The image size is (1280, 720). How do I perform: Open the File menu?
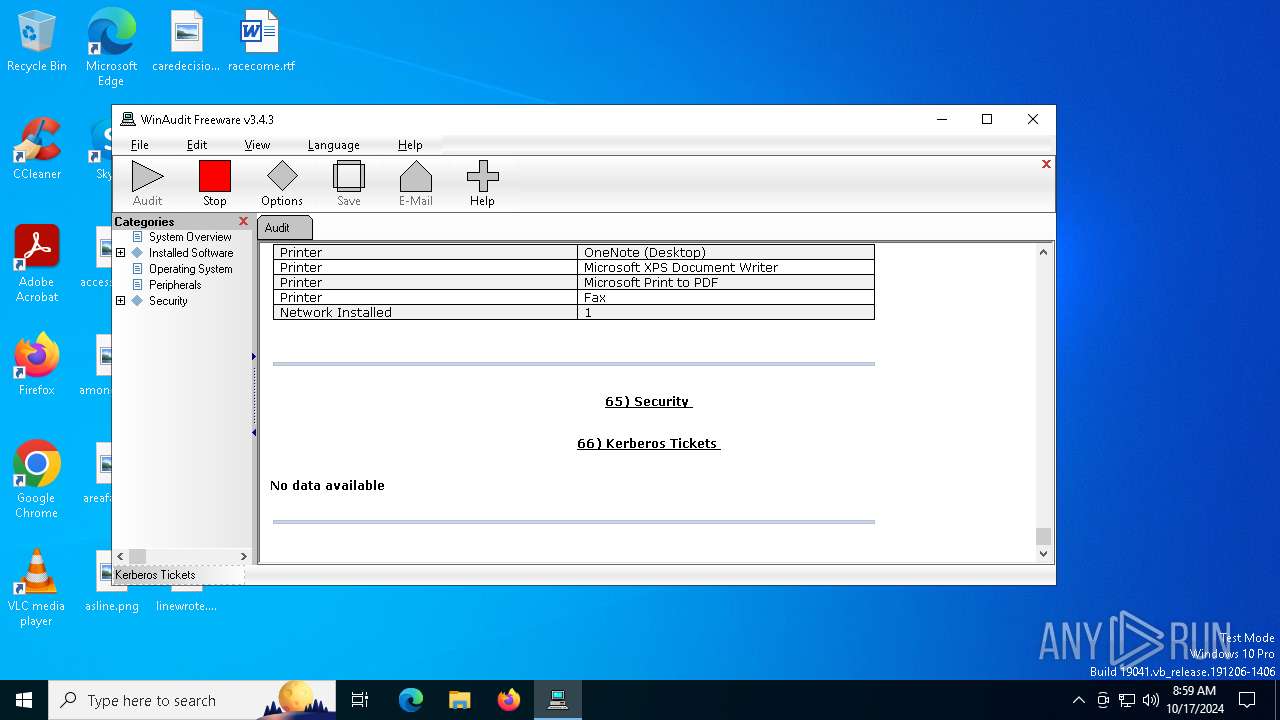click(140, 145)
